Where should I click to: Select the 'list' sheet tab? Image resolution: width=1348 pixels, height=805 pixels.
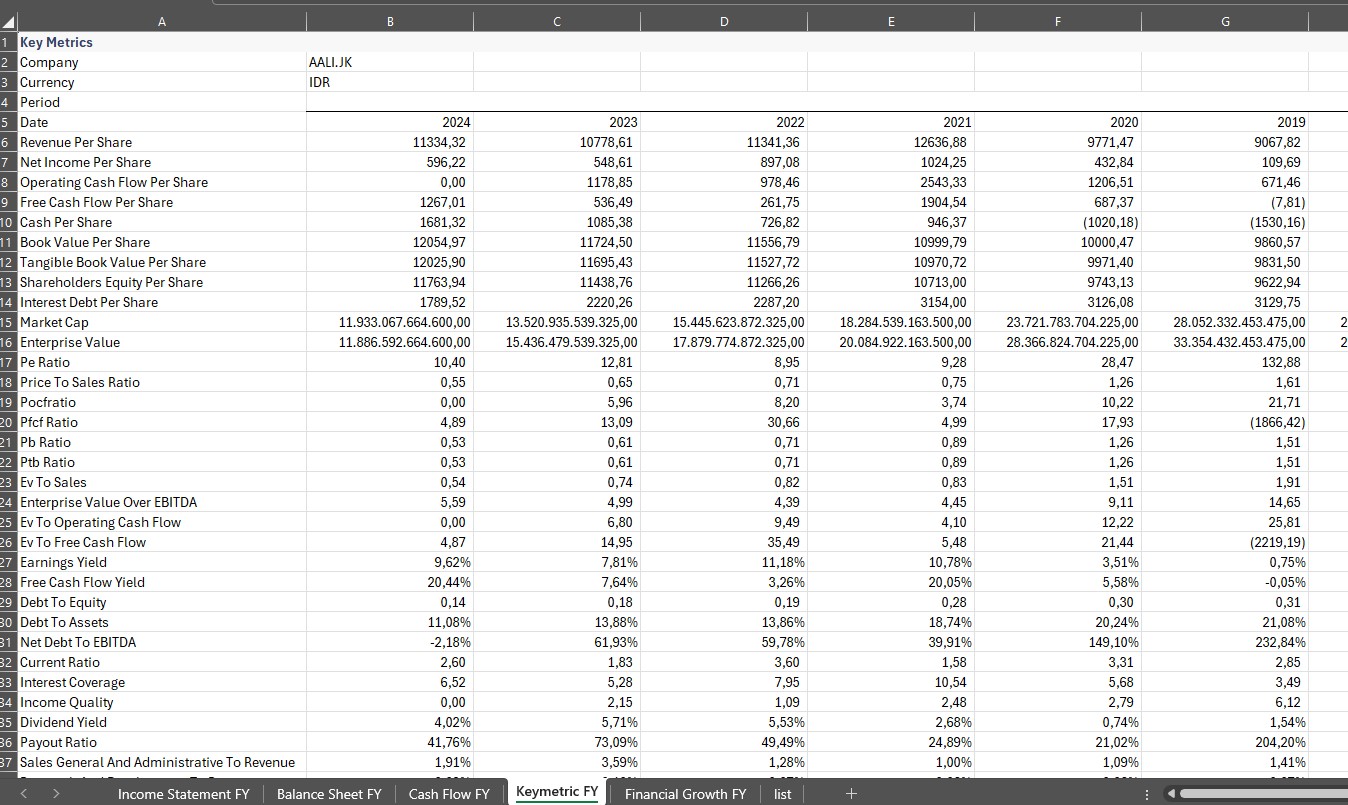782,794
